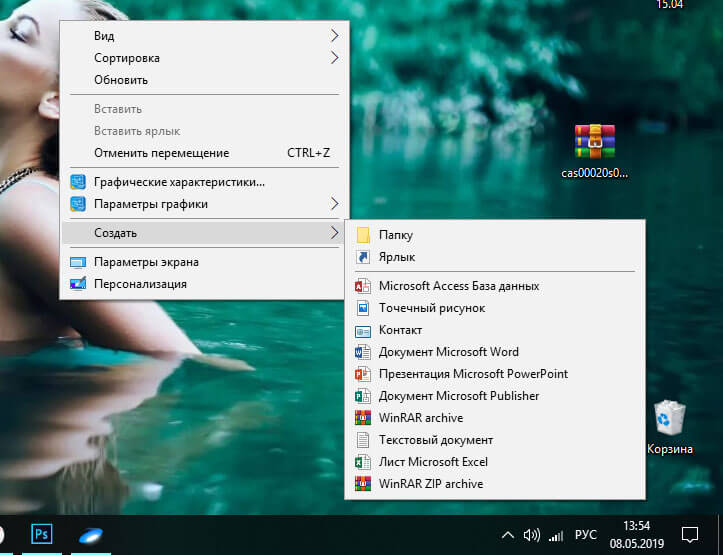Open Параметры экрана display settings
This screenshot has width=723, height=555.
coord(146,262)
